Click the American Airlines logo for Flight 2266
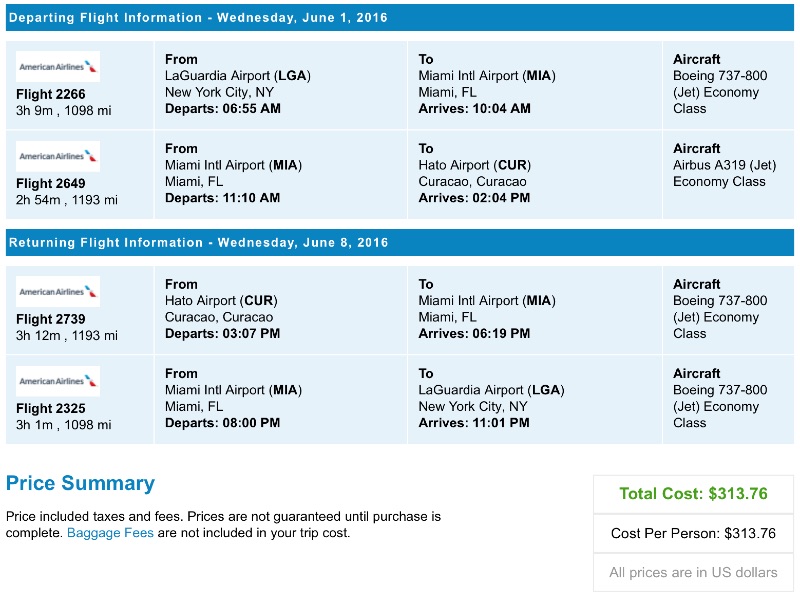 pos(56,66)
